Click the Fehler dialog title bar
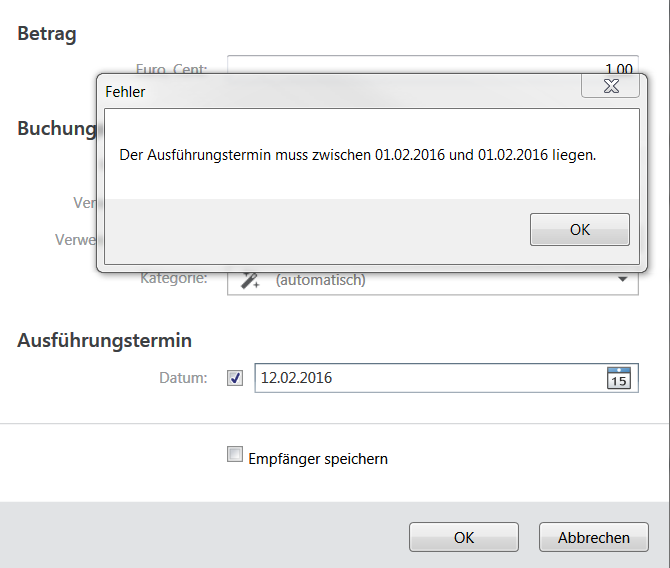 [x=330, y=91]
